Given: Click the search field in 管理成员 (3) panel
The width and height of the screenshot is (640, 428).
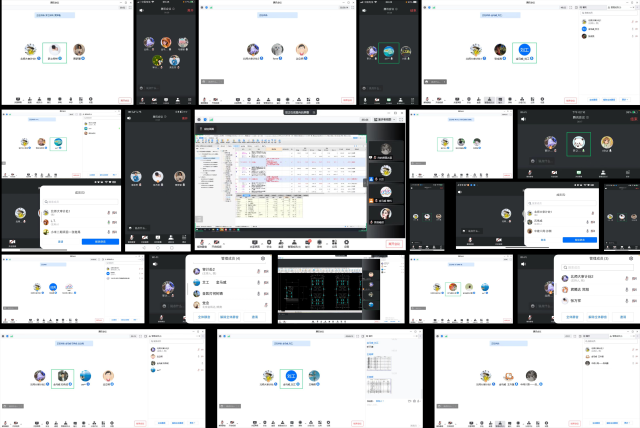Looking at the screenshot, I should coord(599,267).
